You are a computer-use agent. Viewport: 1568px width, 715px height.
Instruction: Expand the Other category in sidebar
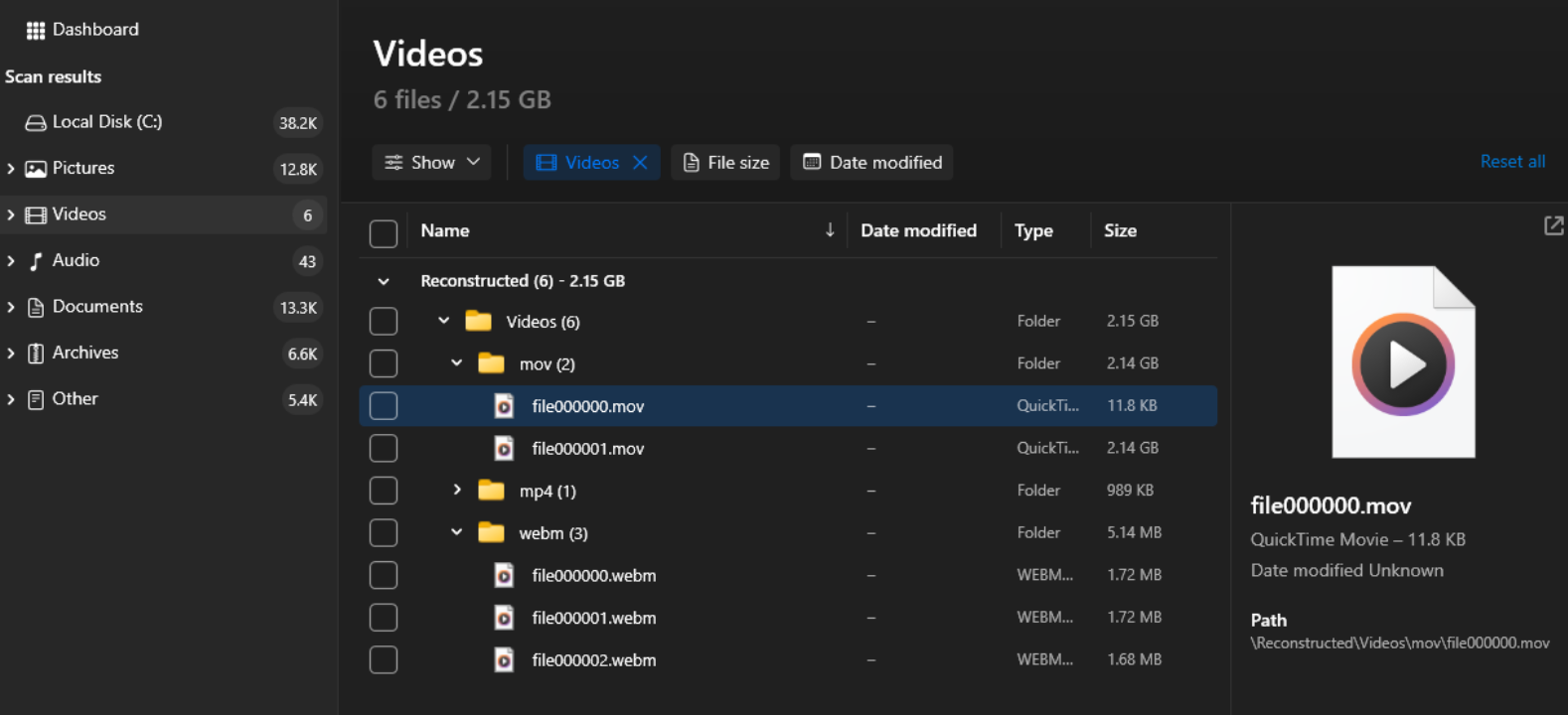pyautogui.click(x=11, y=399)
